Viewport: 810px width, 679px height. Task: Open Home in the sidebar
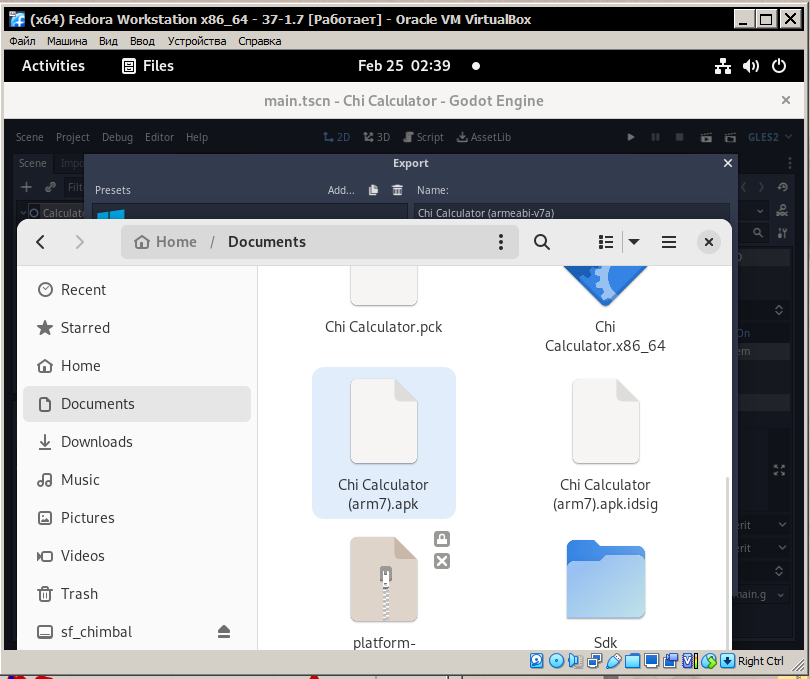[137, 366]
